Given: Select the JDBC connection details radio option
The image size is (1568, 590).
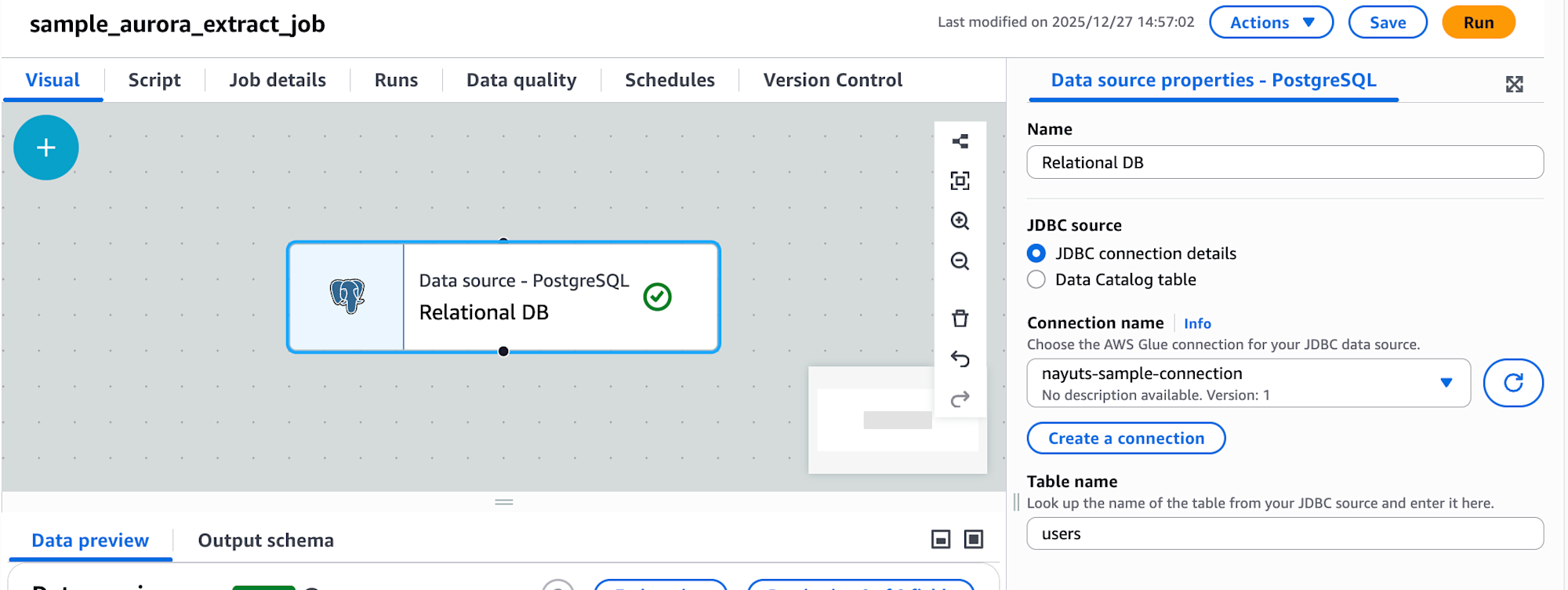Looking at the screenshot, I should click(1036, 253).
